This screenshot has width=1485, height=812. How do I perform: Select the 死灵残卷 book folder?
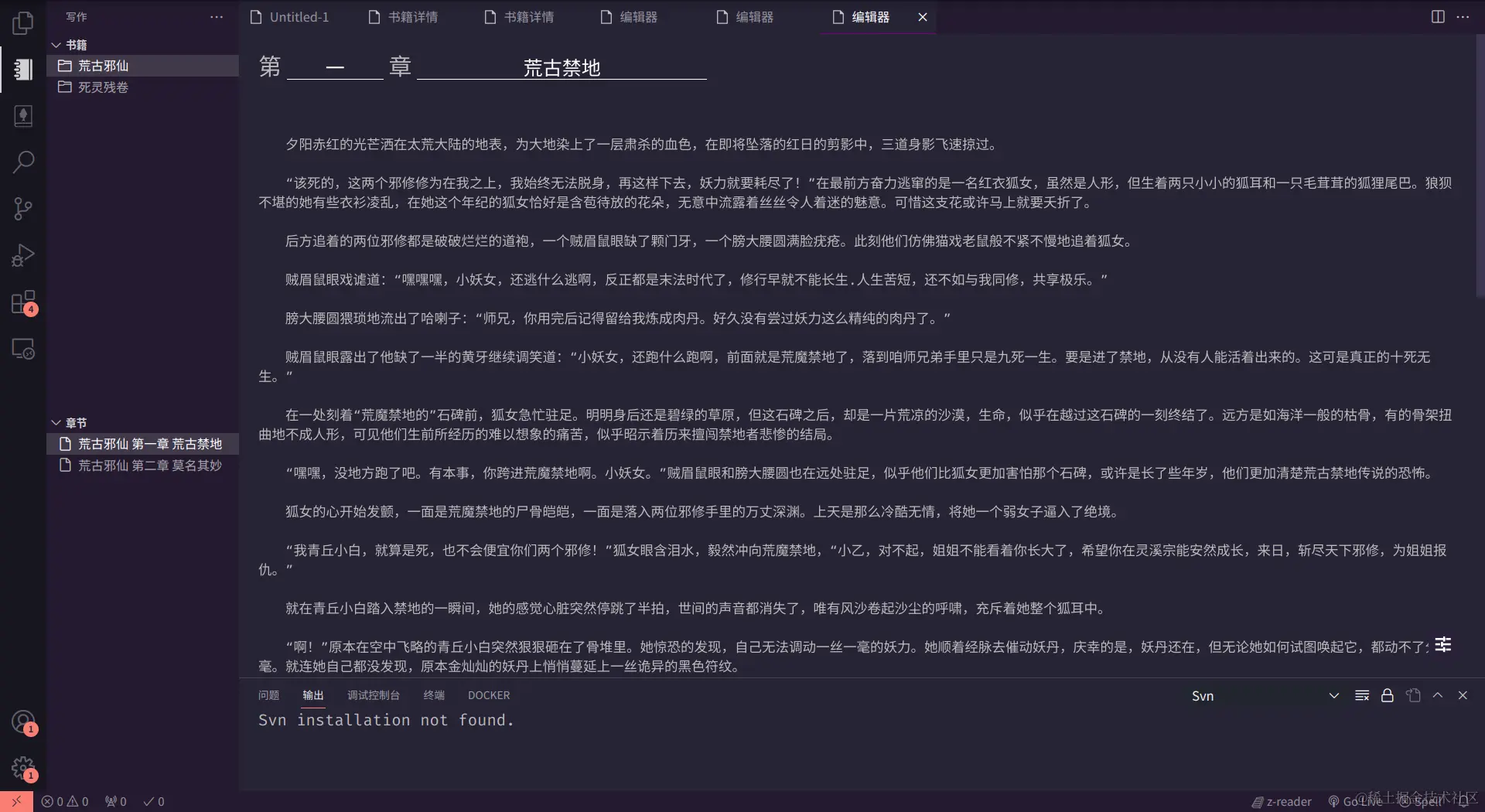click(143, 87)
